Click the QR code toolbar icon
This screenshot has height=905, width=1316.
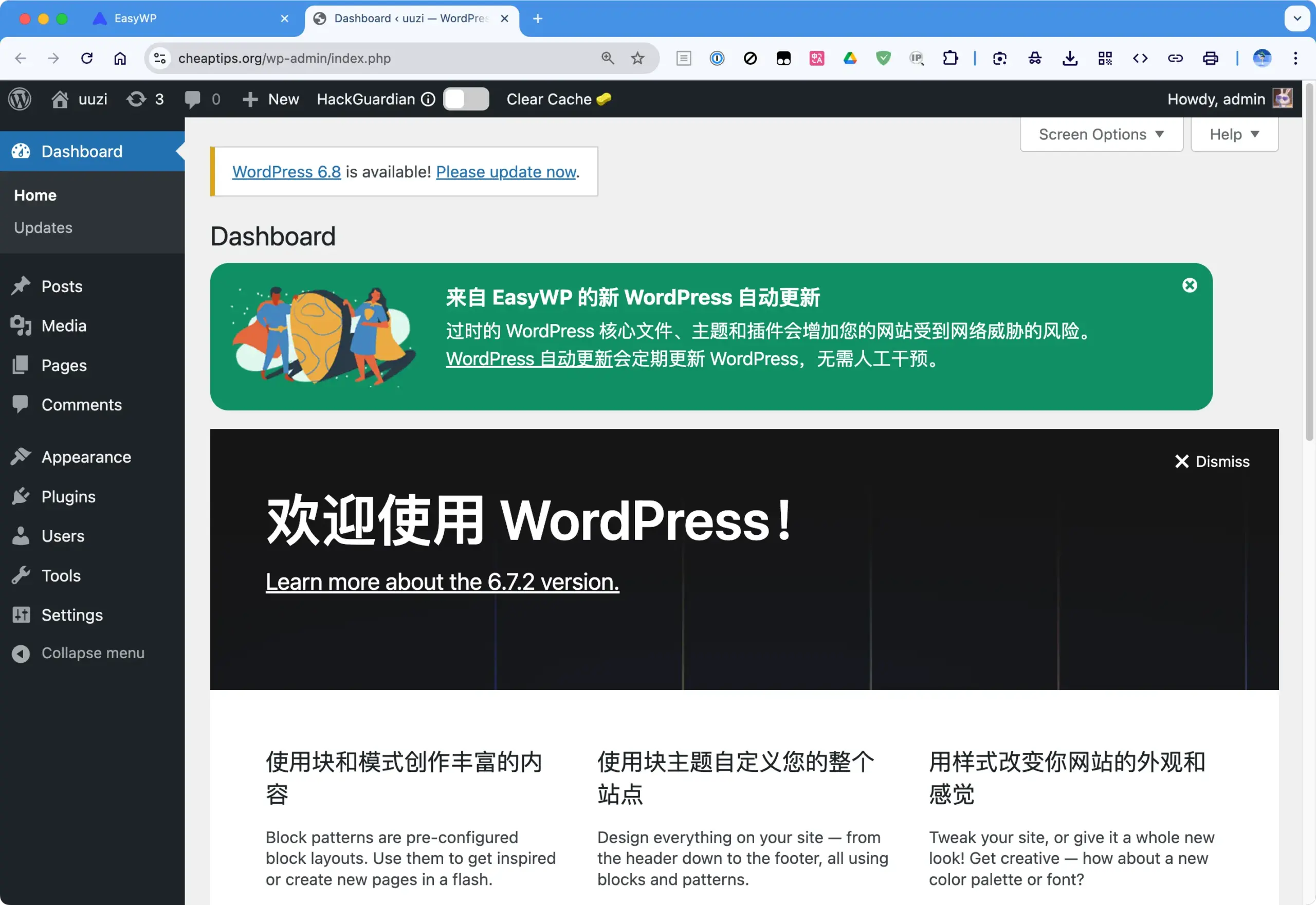pyautogui.click(x=1105, y=59)
